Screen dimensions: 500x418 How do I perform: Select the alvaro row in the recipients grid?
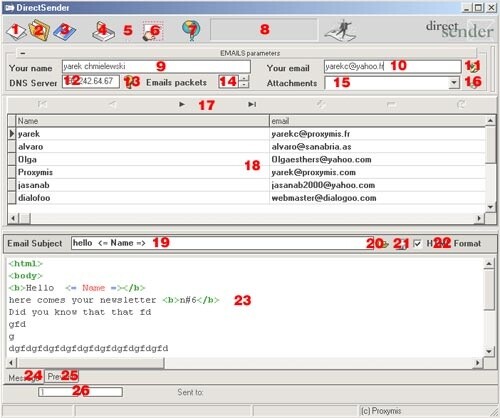pos(247,147)
